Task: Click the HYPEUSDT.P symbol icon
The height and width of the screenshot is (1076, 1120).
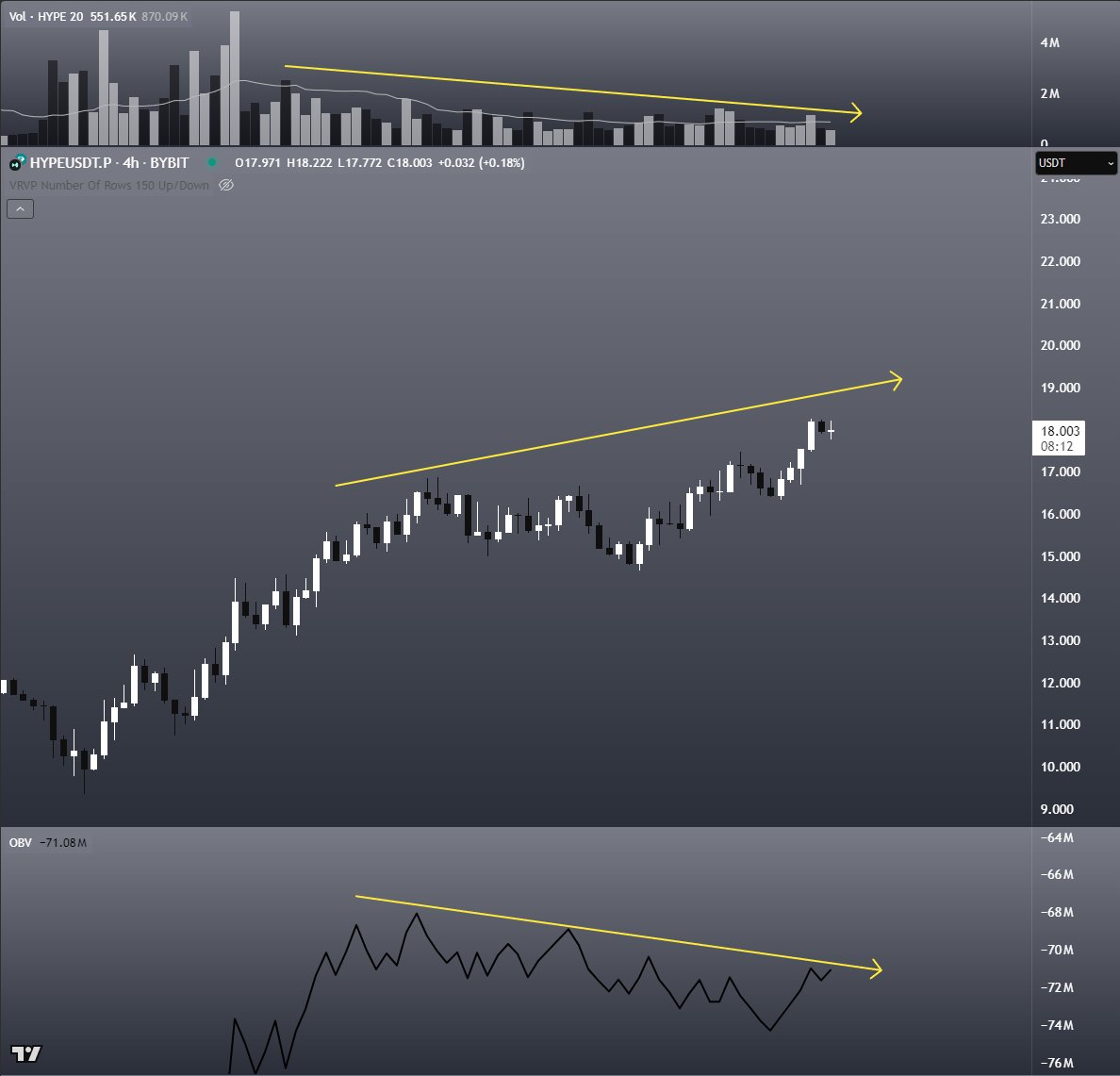Action: pos(17,163)
